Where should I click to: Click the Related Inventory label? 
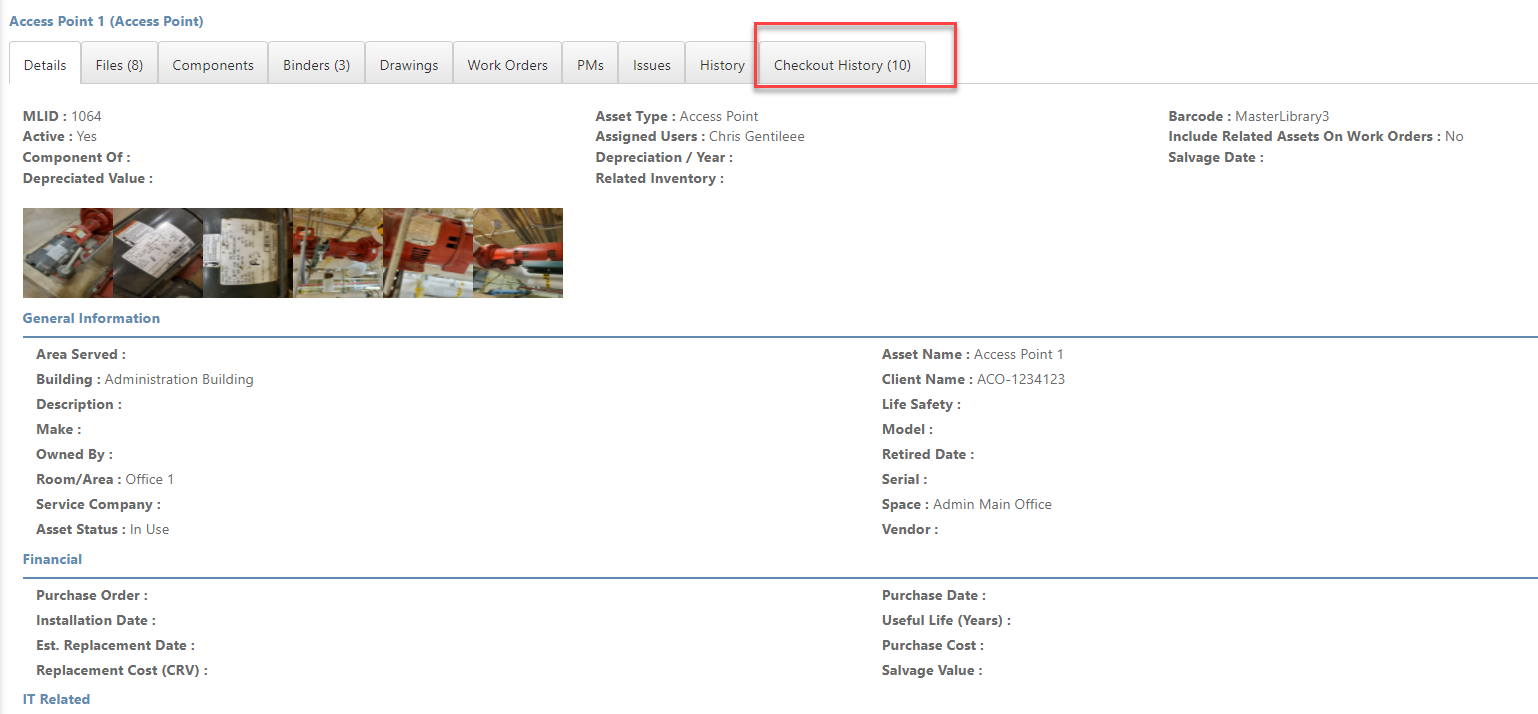(x=659, y=178)
